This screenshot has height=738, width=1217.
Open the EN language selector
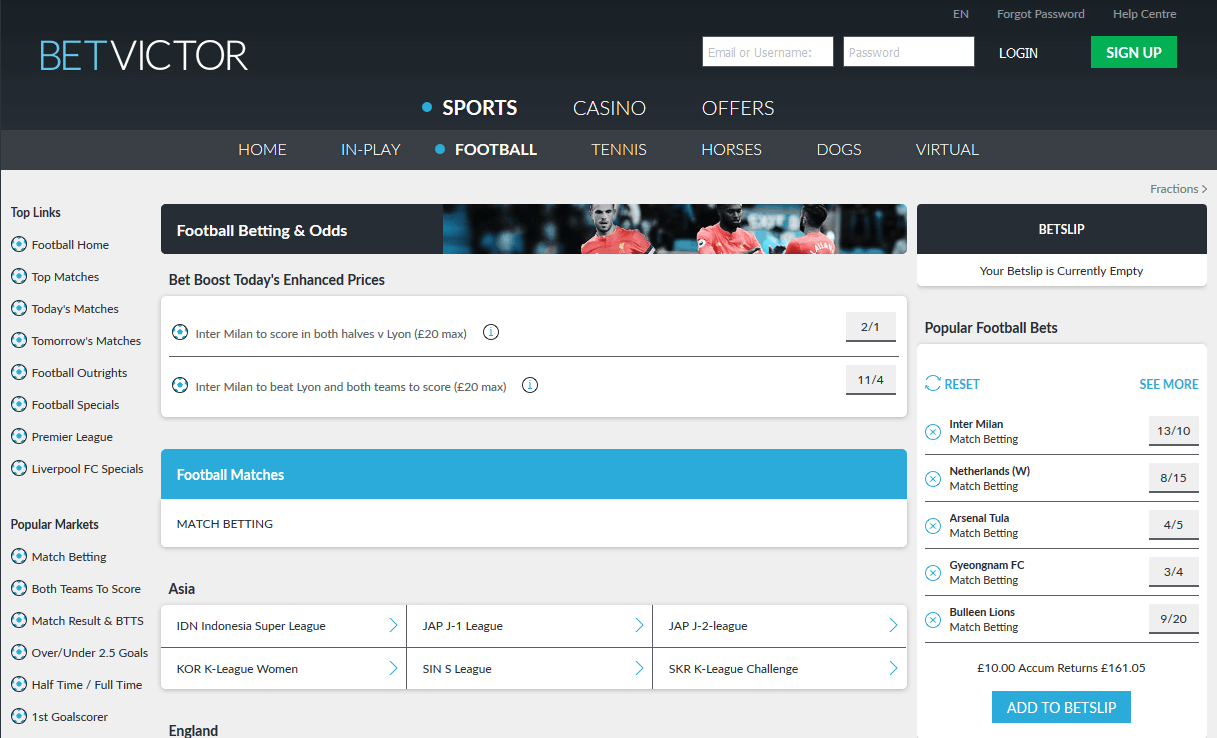961,14
